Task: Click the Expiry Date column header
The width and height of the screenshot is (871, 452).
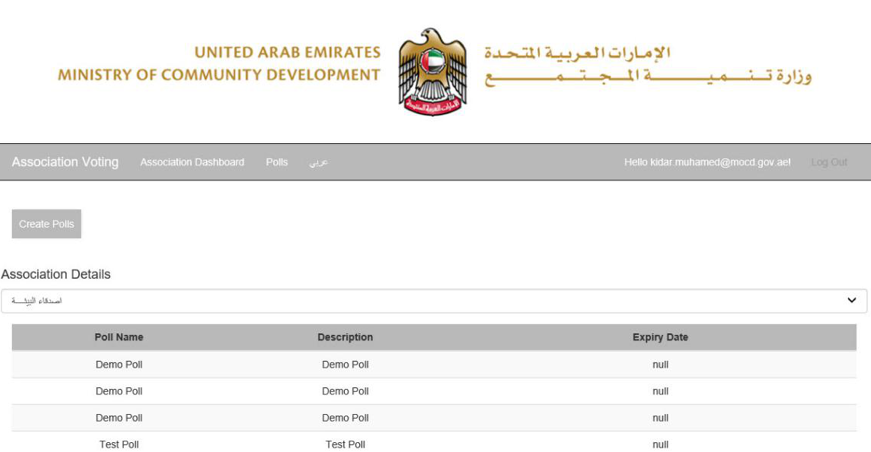Action: tap(660, 337)
